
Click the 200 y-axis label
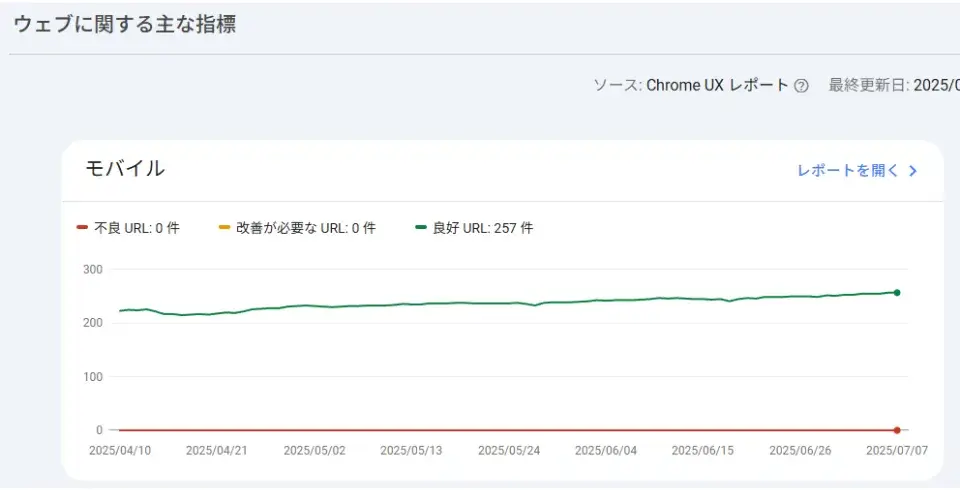(x=93, y=323)
